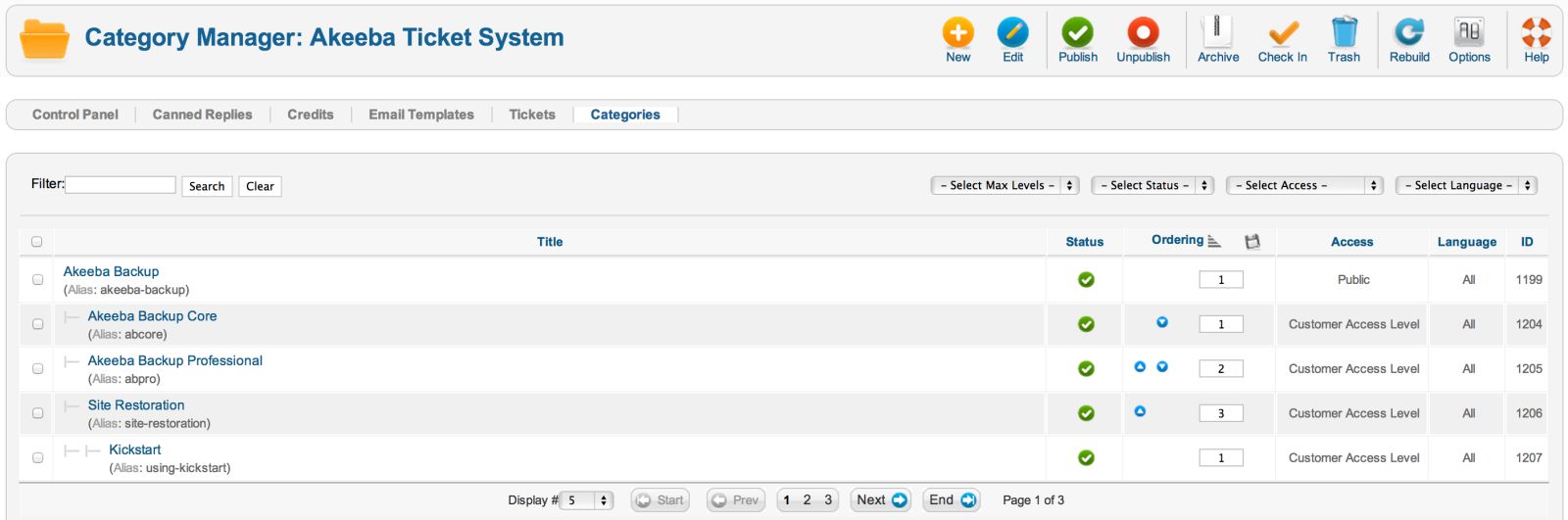
Task: Check the Akeeba Backup row checkbox
Action: click(37, 280)
